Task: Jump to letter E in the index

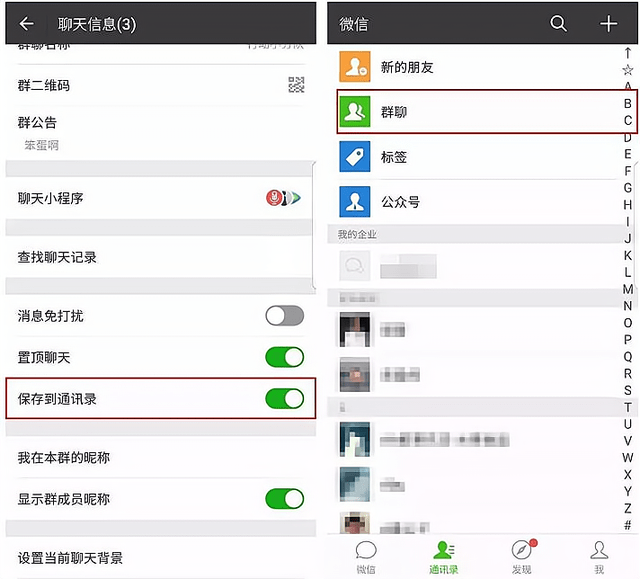Action: coord(628,154)
